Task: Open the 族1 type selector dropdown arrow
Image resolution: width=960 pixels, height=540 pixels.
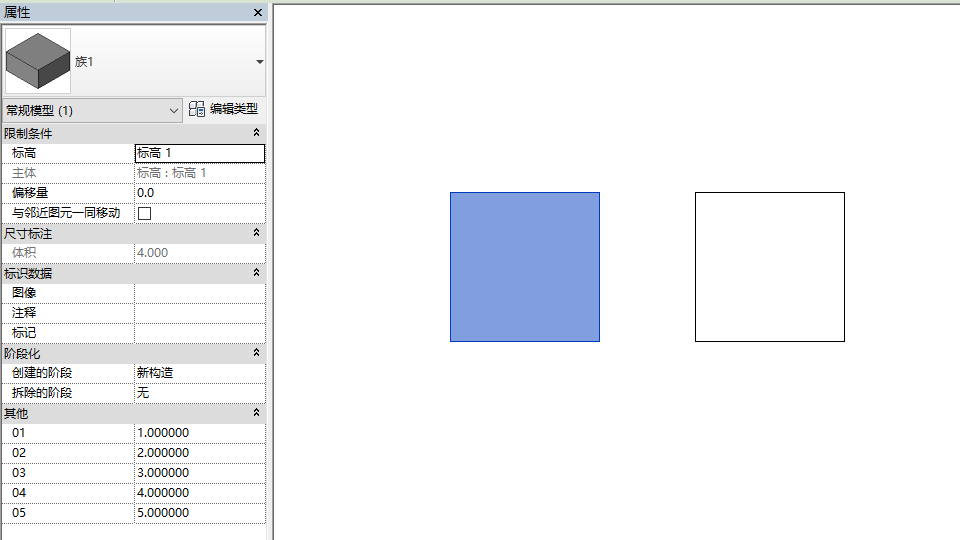Action: [x=260, y=62]
